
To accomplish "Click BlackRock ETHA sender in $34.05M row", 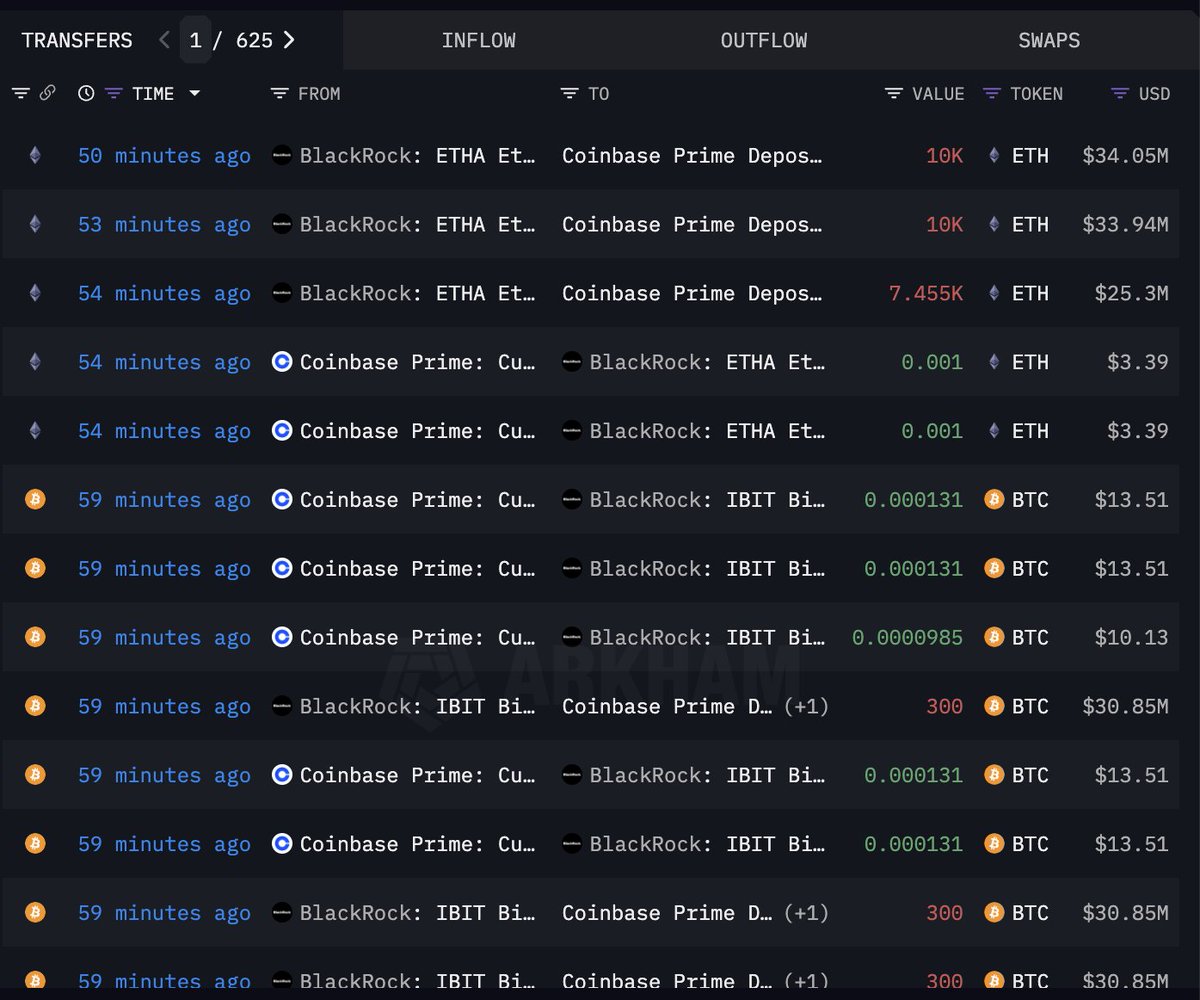I will pos(417,156).
